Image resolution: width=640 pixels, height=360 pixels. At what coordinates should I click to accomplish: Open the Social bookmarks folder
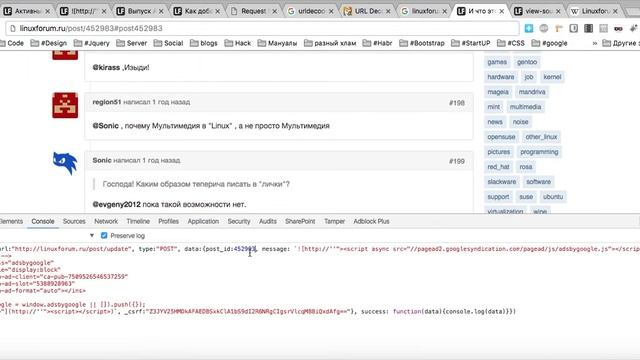tap(168, 43)
